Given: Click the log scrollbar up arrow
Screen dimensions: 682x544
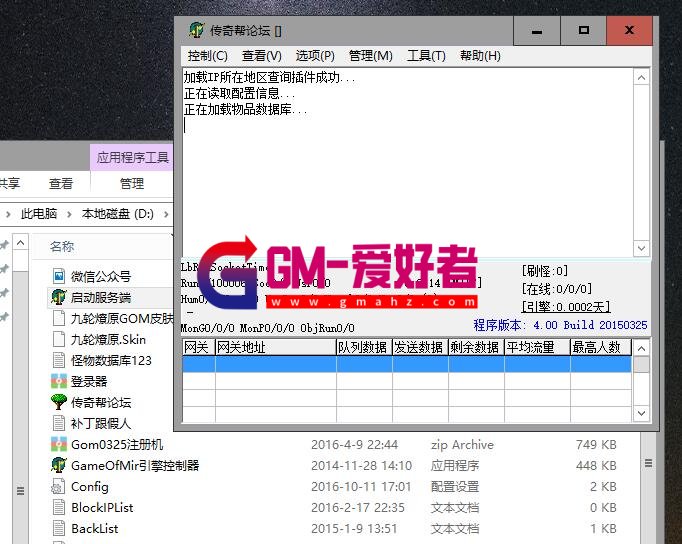Looking at the screenshot, I should pyautogui.click(x=642, y=78).
